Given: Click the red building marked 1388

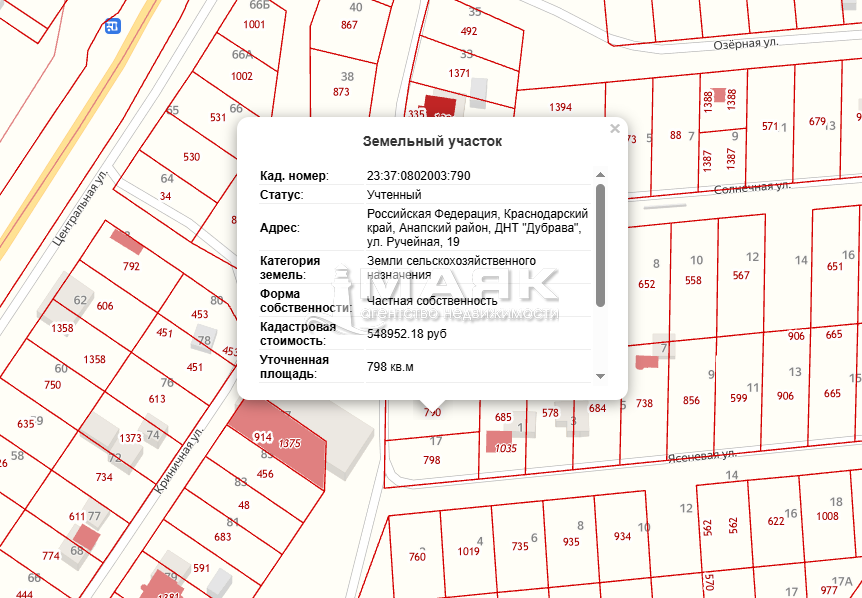Looking at the screenshot, I should pos(719,97).
